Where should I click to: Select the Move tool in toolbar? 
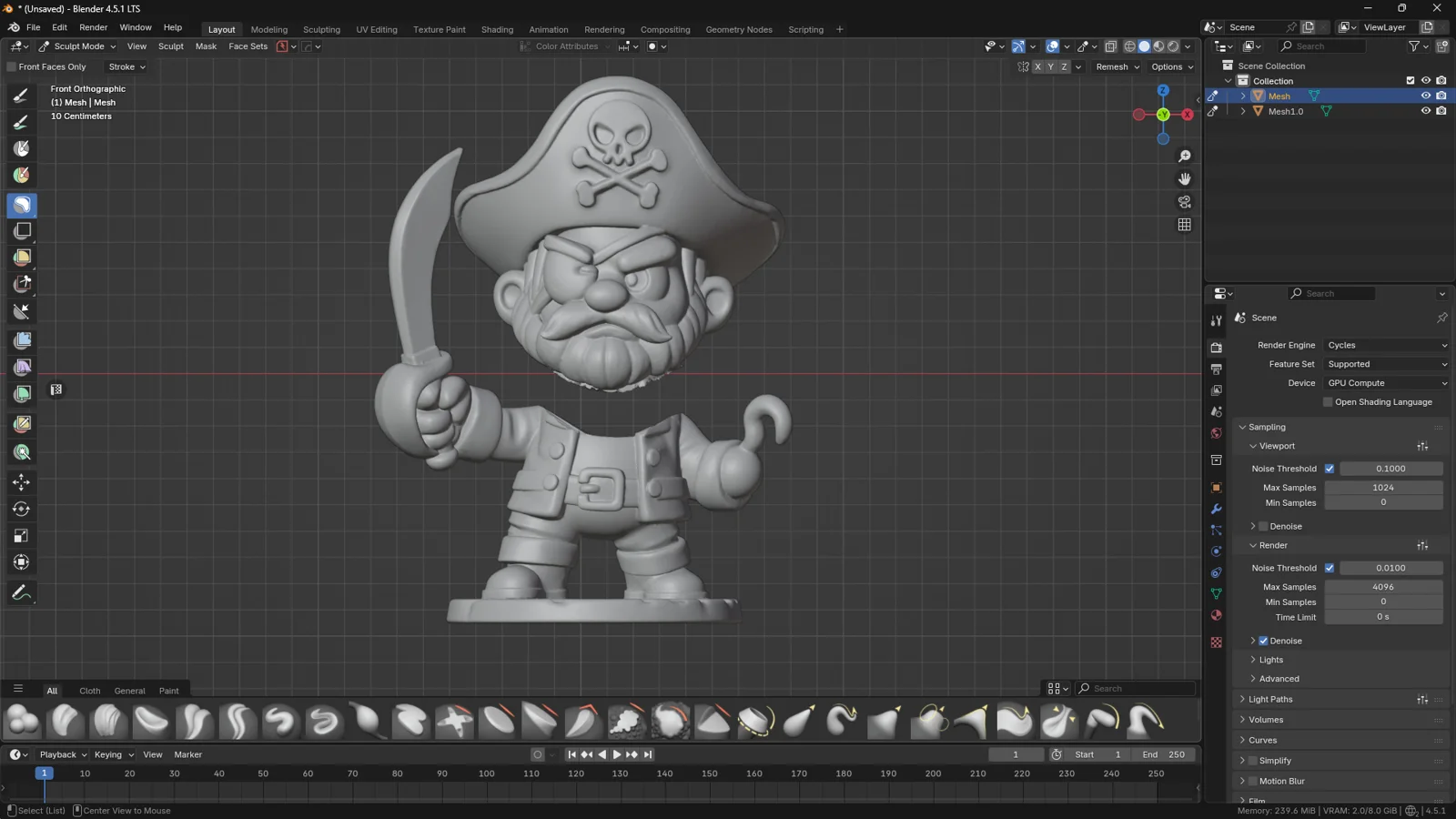[x=22, y=482]
